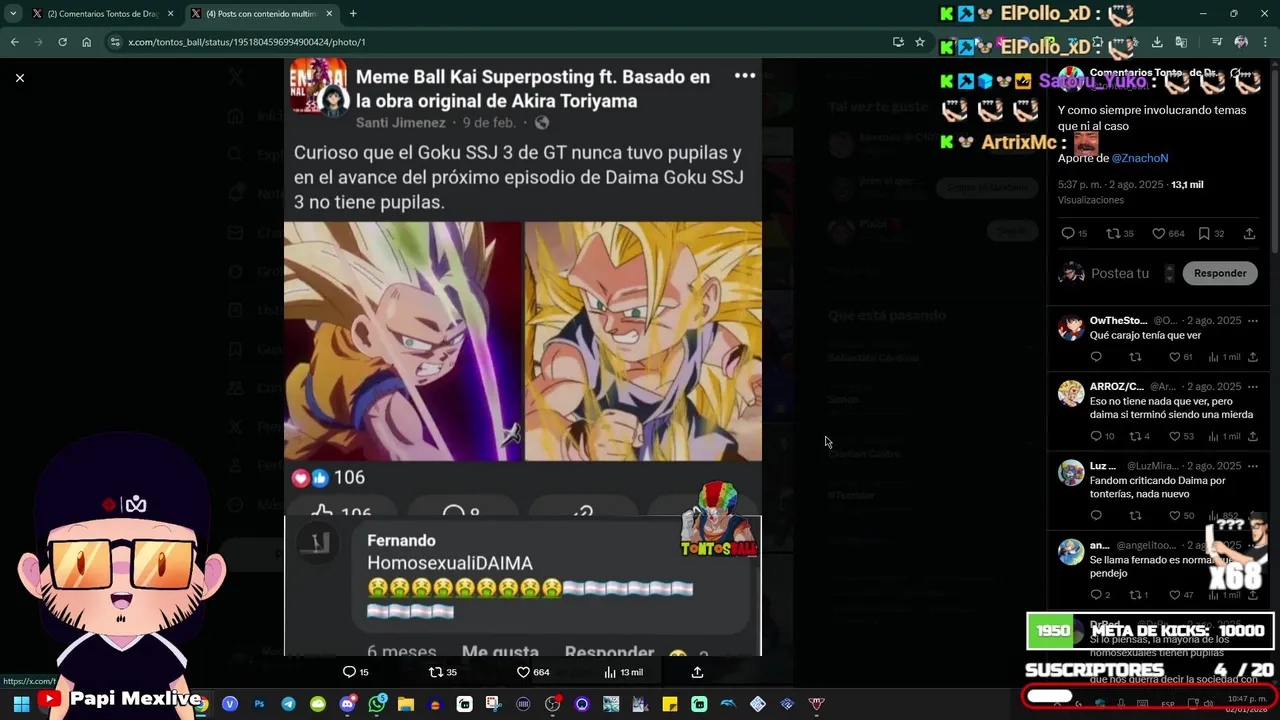1280x720 pixels.
Task: Open more options on OwTheSto comment
Action: (1253, 320)
